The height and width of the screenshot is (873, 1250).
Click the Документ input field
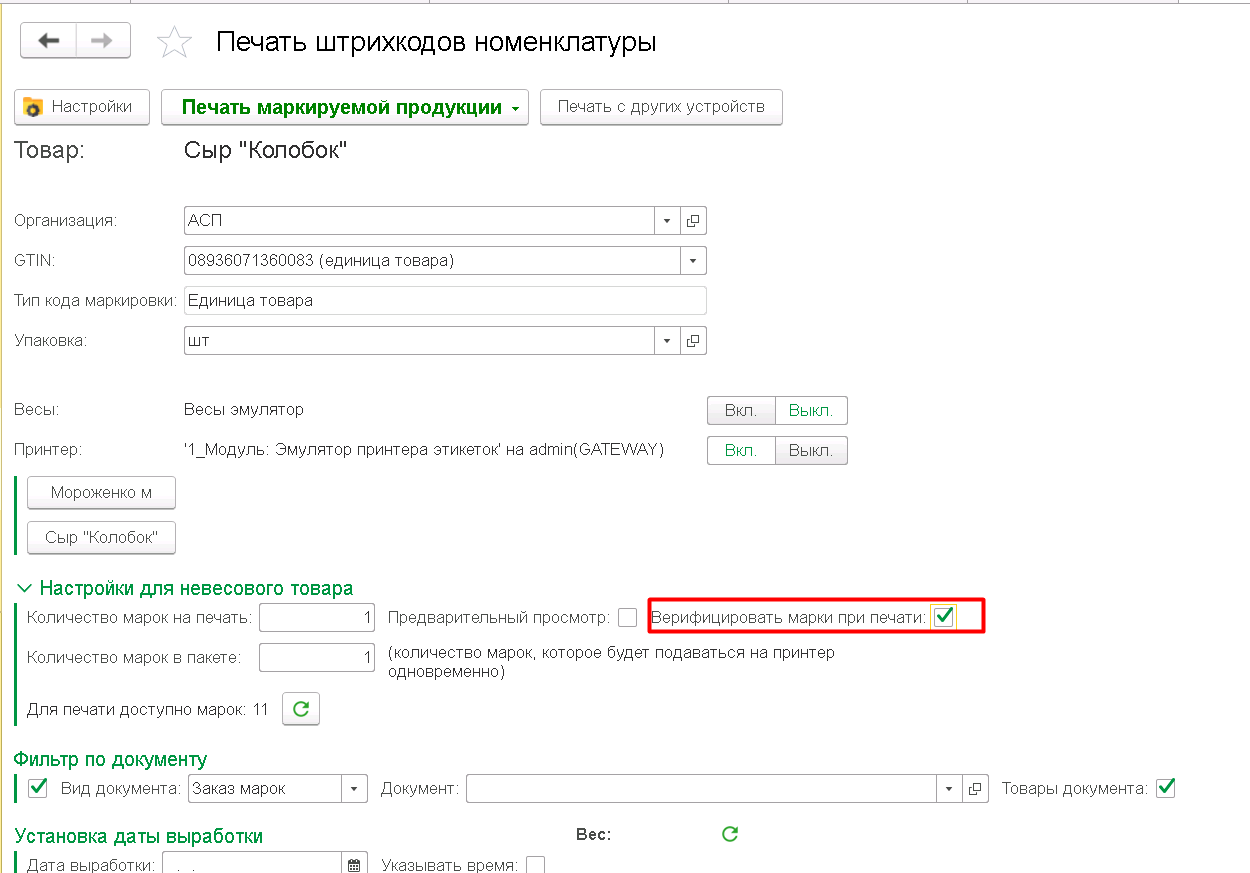(x=701, y=789)
